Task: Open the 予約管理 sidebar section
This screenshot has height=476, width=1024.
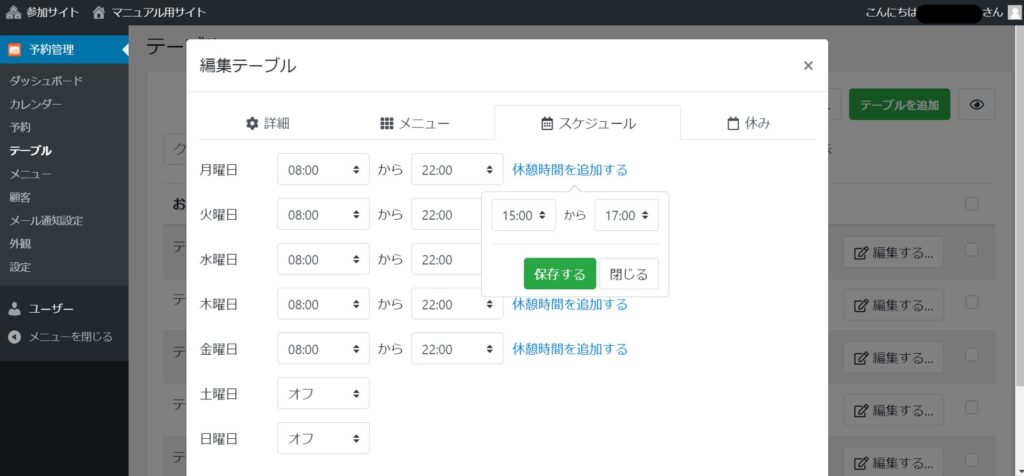Action: tap(56, 50)
